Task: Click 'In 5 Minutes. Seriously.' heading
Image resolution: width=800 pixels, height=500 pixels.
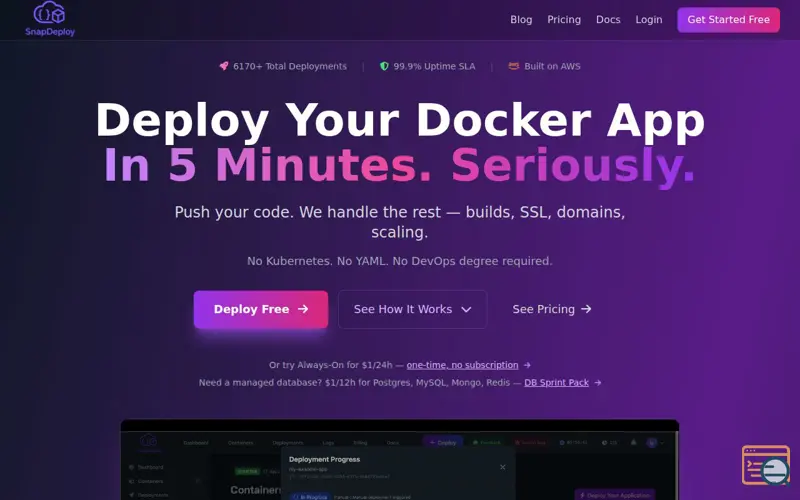Action: 400,165
